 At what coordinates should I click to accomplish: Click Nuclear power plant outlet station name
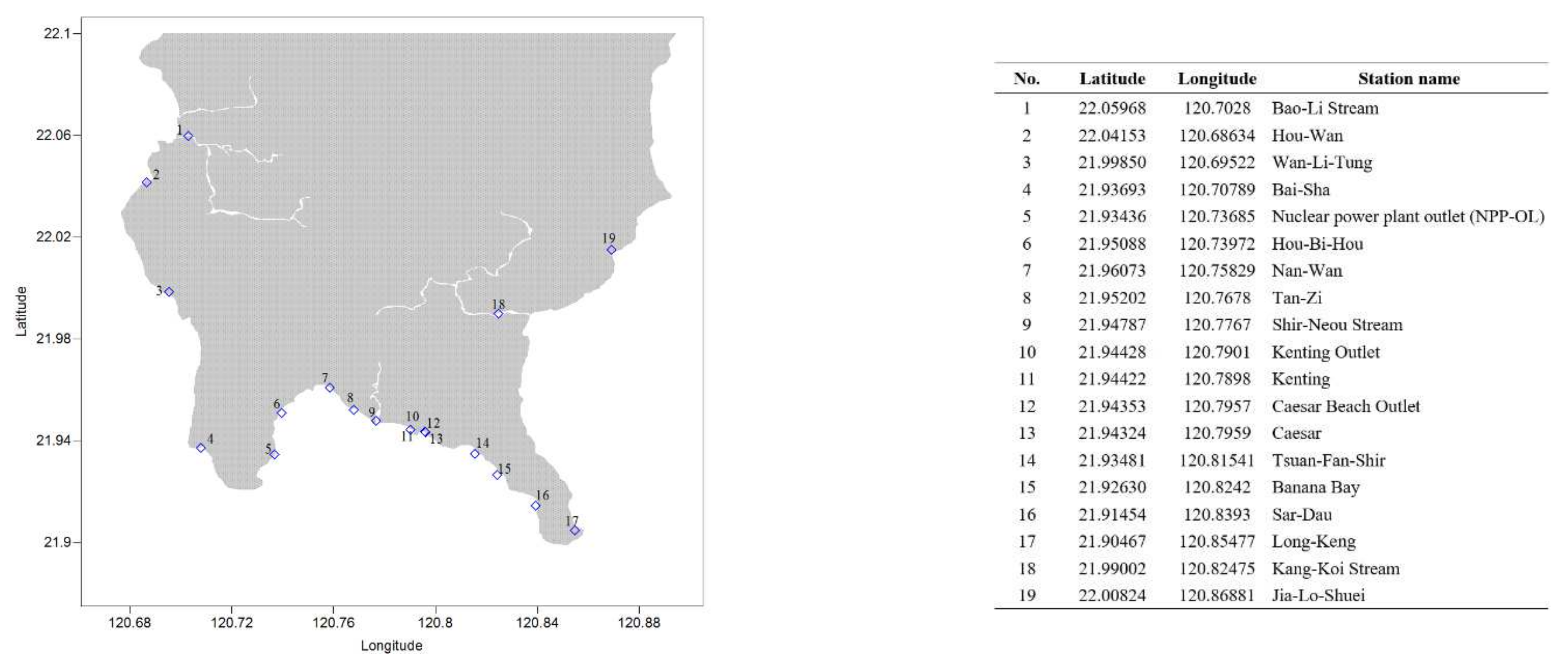tap(1407, 216)
